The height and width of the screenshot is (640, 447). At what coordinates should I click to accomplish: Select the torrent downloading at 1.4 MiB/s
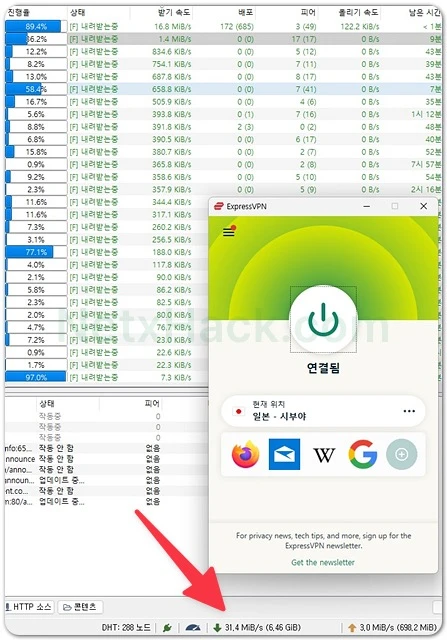pos(223,39)
